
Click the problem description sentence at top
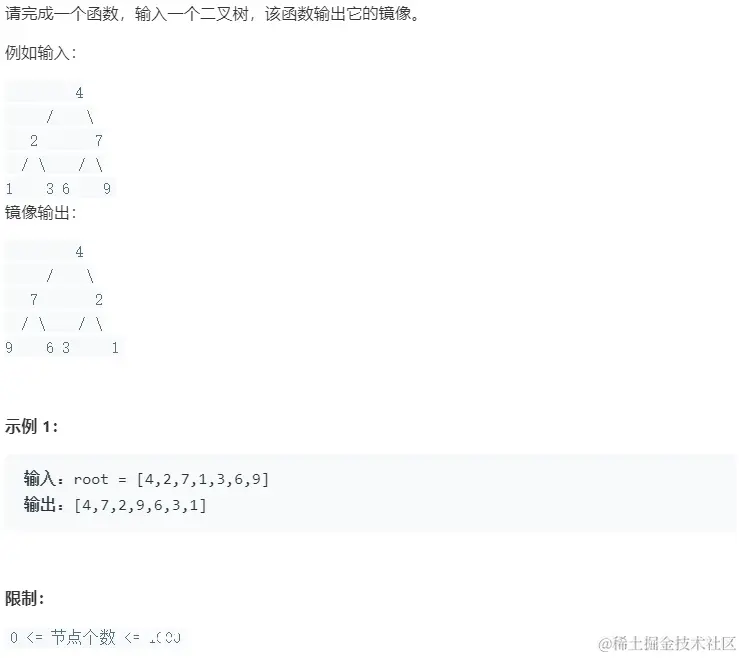click(212, 14)
